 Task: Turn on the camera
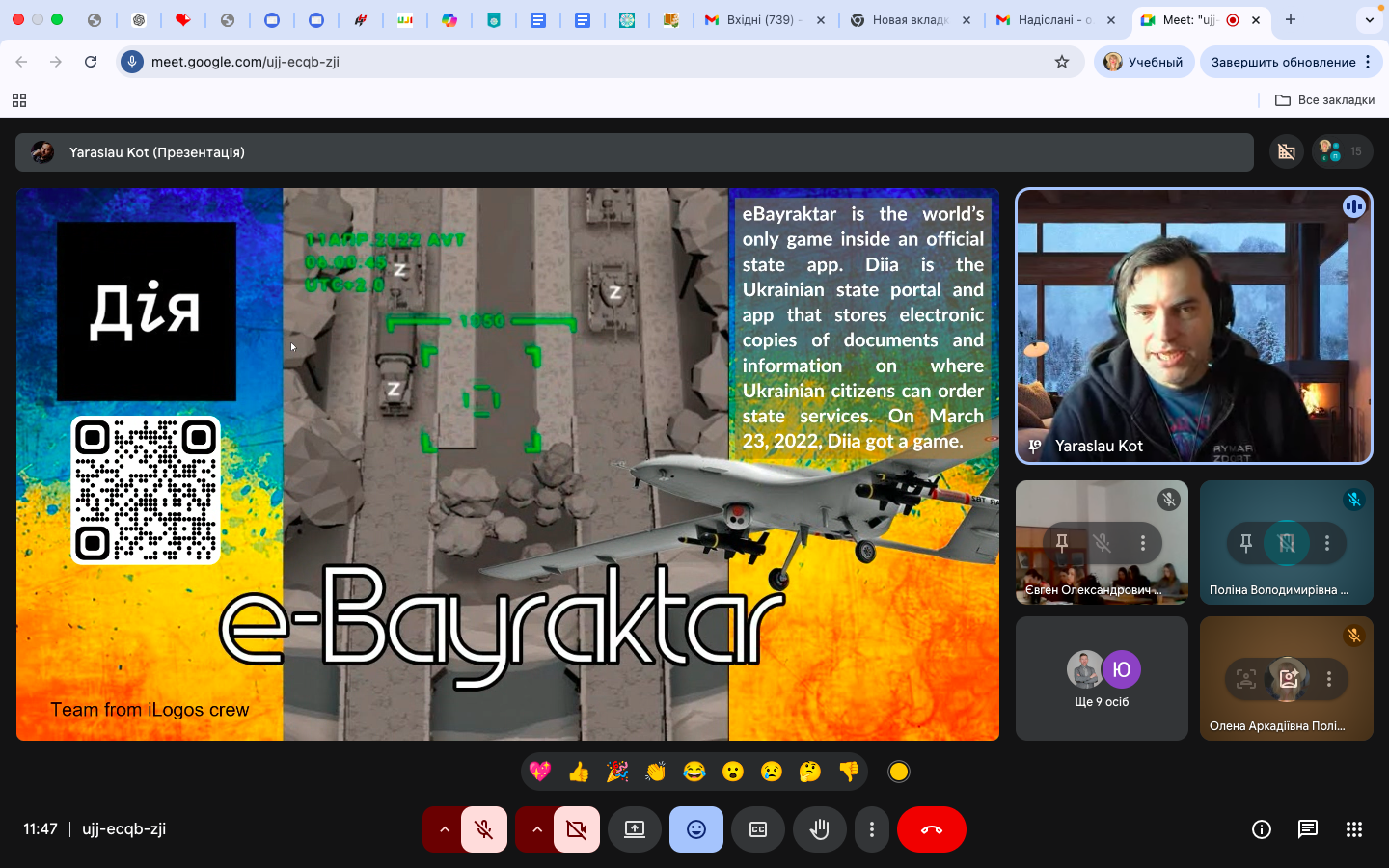(577, 829)
